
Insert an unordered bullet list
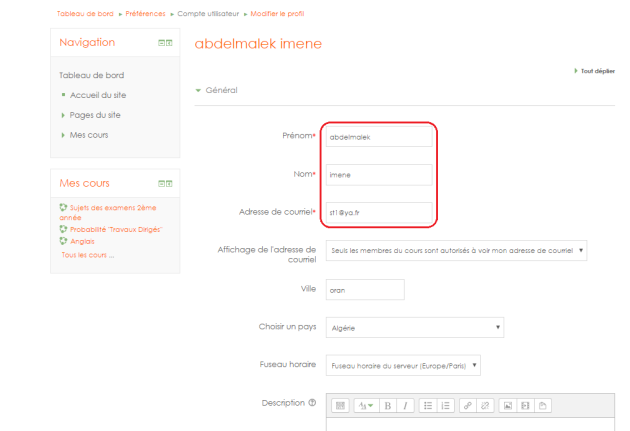[428, 406]
